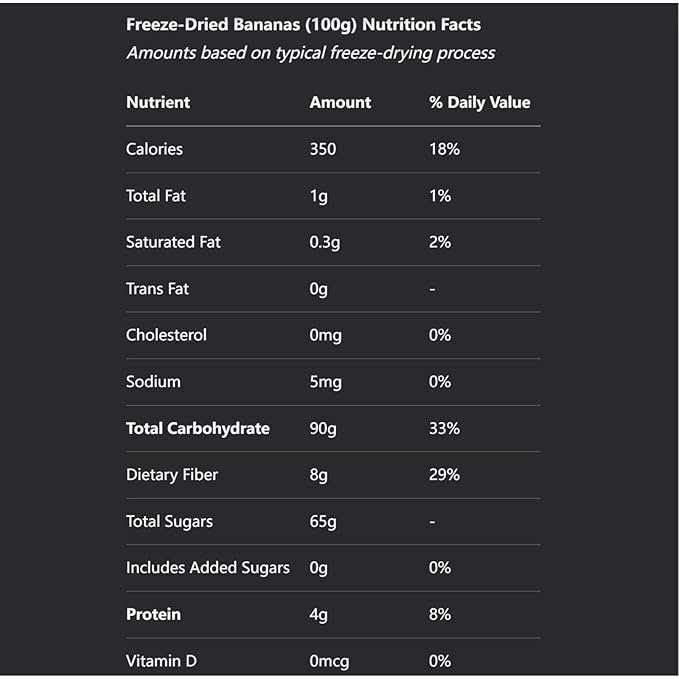Image resolution: width=679 pixels, height=679 pixels.
Task: Select the Amount column header
Action: 340,102
